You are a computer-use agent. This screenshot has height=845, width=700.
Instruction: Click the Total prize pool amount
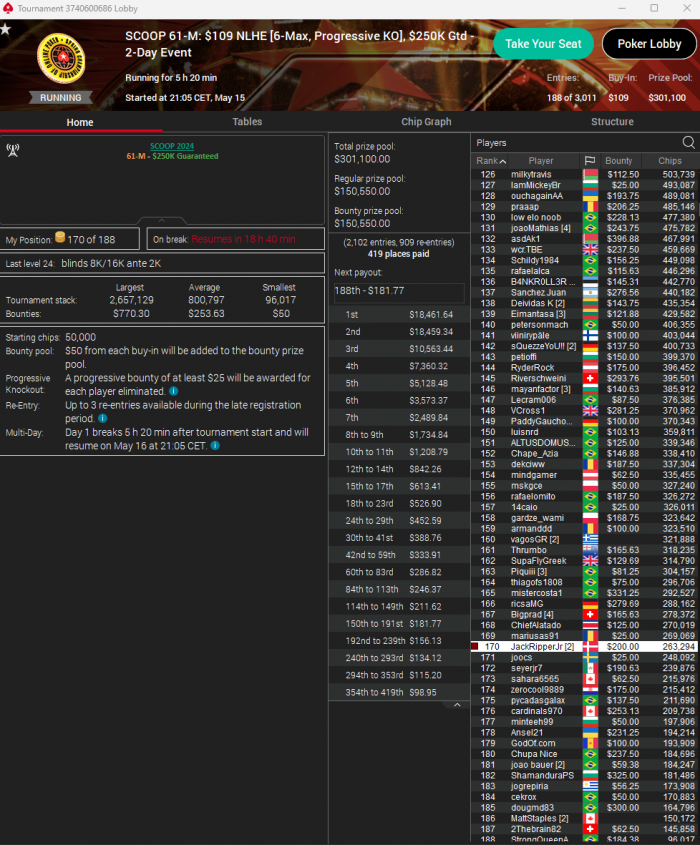[362, 159]
